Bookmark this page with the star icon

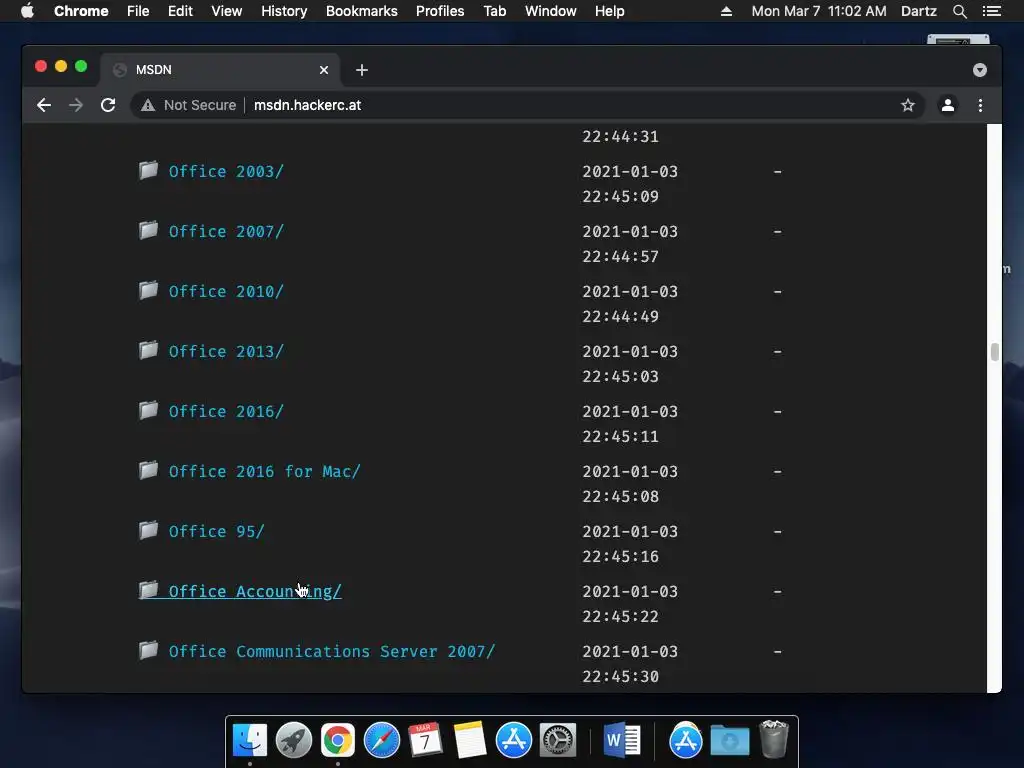pyautogui.click(x=908, y=105)
